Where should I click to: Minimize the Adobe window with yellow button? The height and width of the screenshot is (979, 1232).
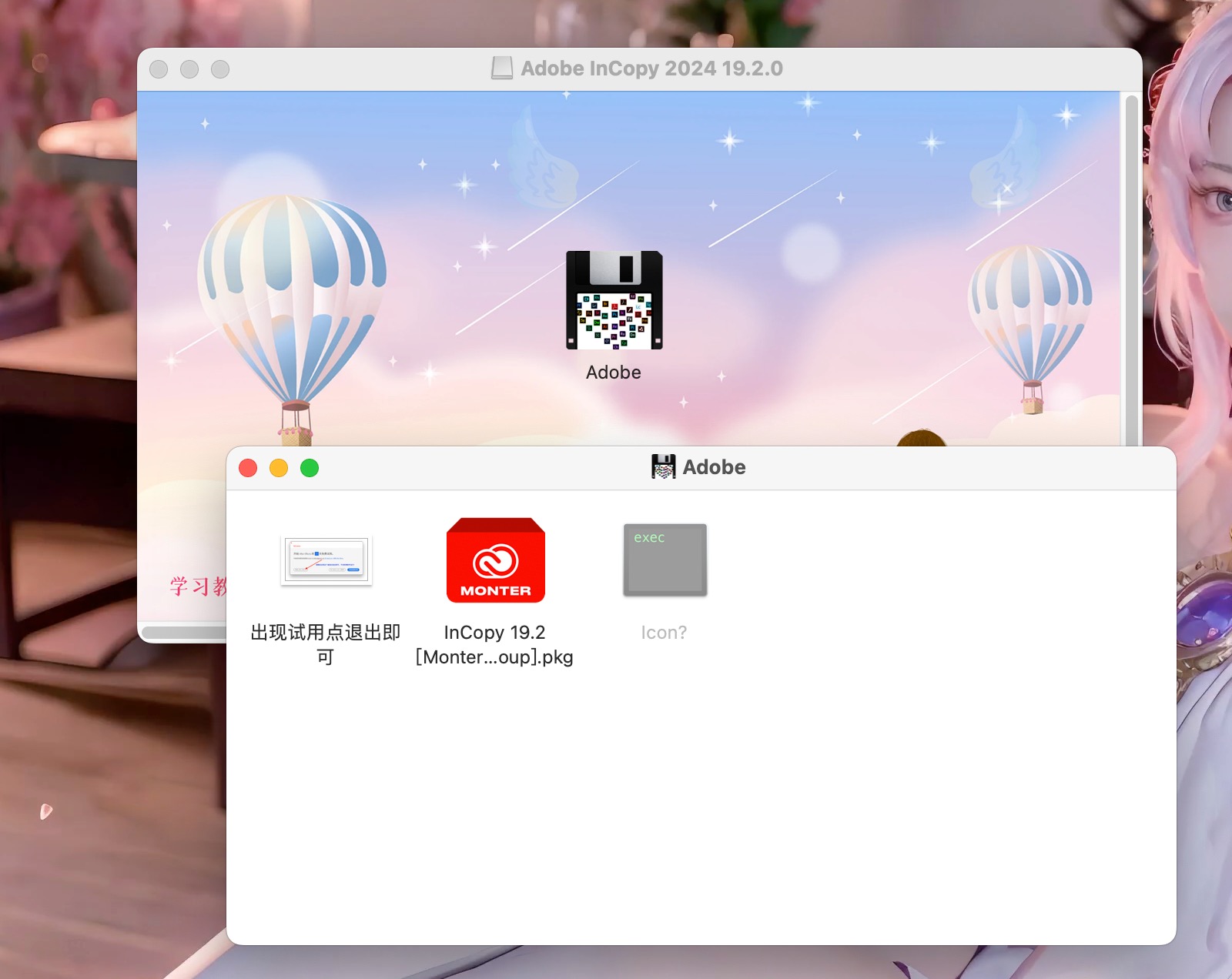(x=279, y=468)
